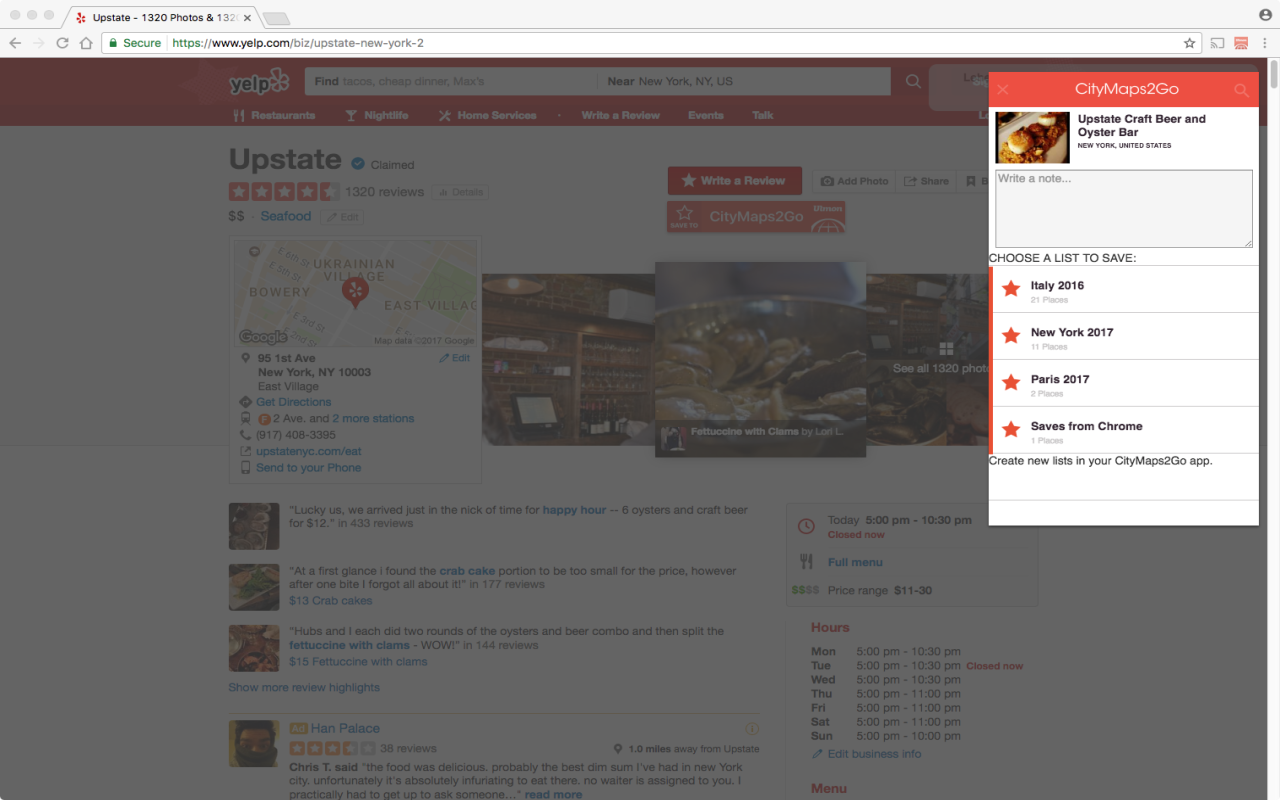Viewport: 1280px width, 800px height.
Task: Open the 'happy hour' highlighted link
Action: (x=574, y=510)
